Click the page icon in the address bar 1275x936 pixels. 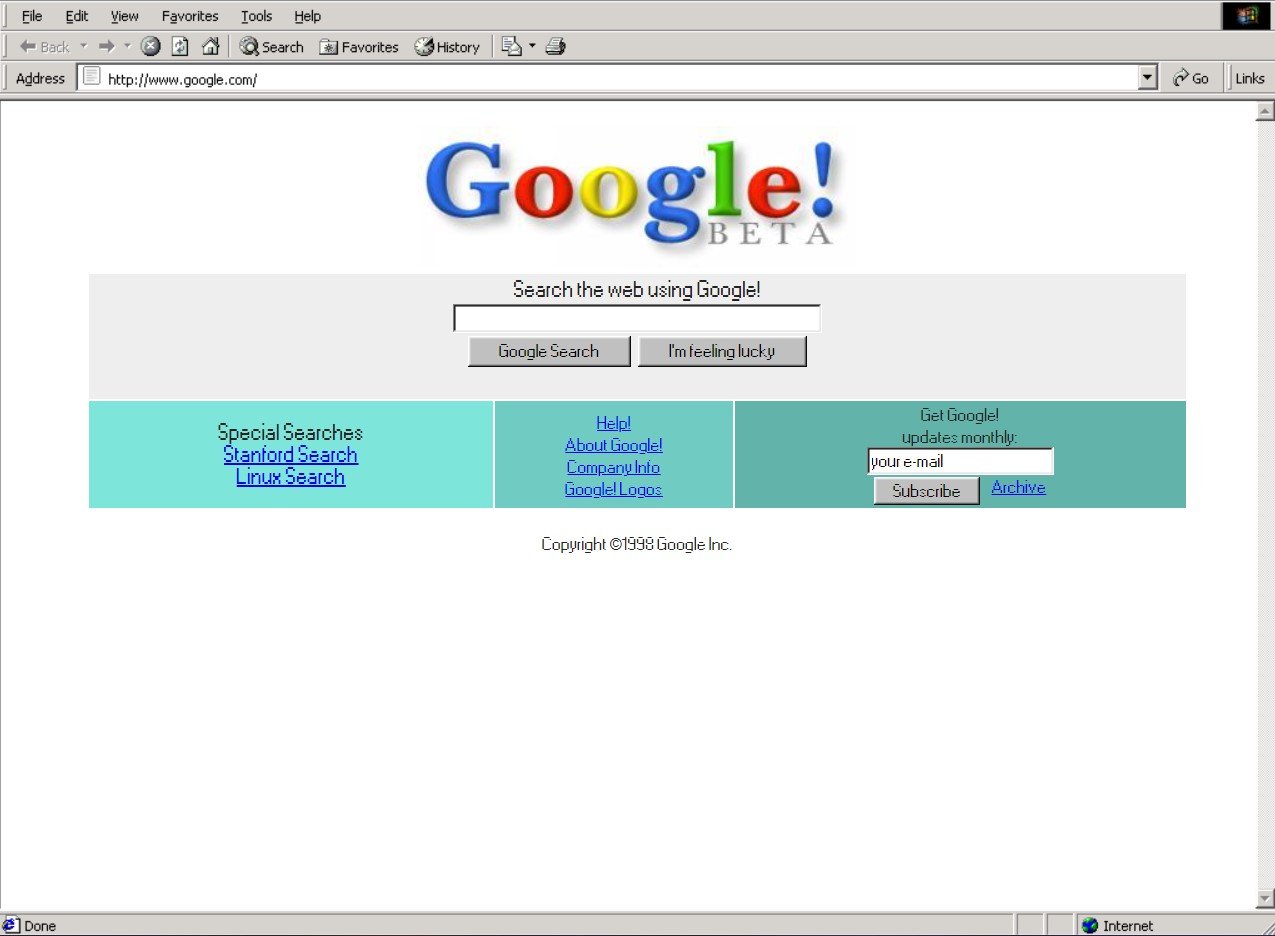point(92,77)
